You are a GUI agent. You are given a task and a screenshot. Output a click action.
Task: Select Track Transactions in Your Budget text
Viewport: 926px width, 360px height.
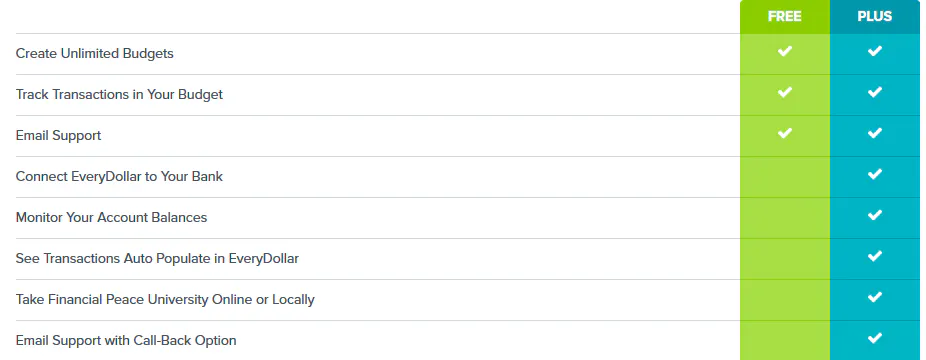119,94
